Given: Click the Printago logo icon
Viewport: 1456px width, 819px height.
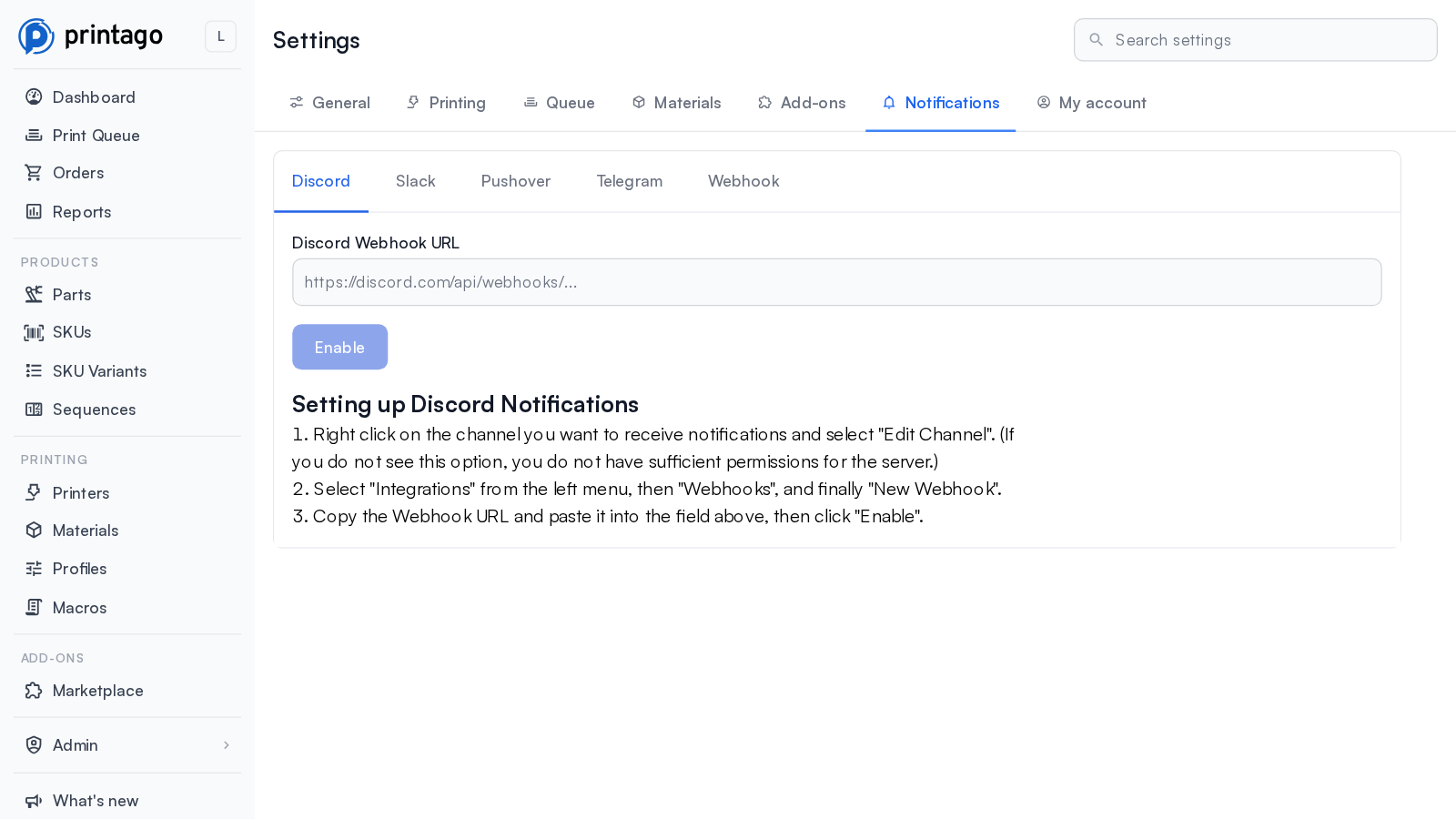Looking at the screenshot, I should click(36, 36).
